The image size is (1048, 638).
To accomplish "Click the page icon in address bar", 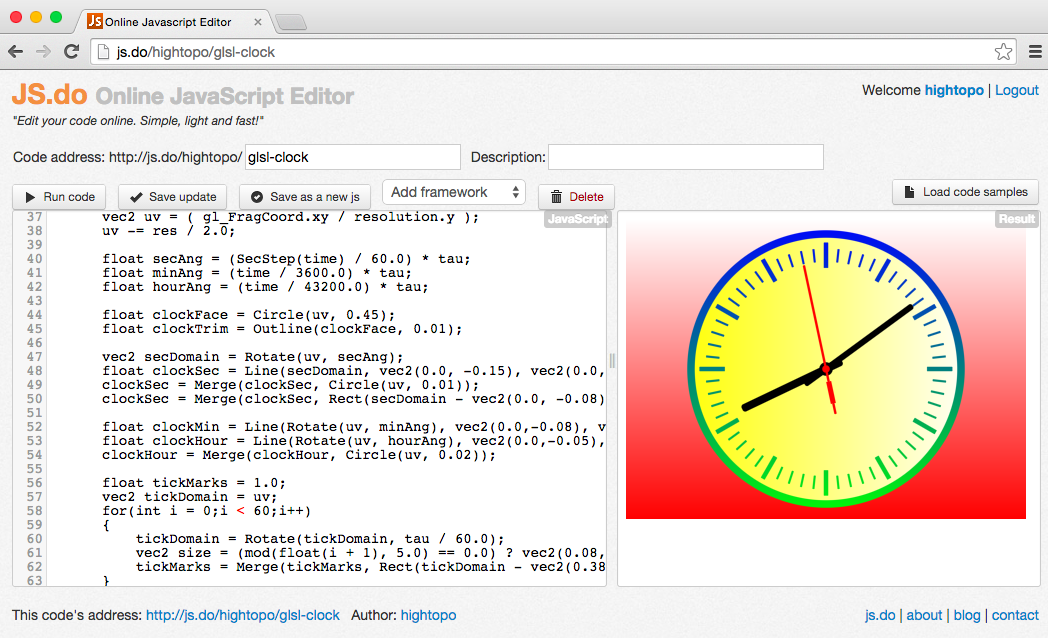I will tap(104, 51).
